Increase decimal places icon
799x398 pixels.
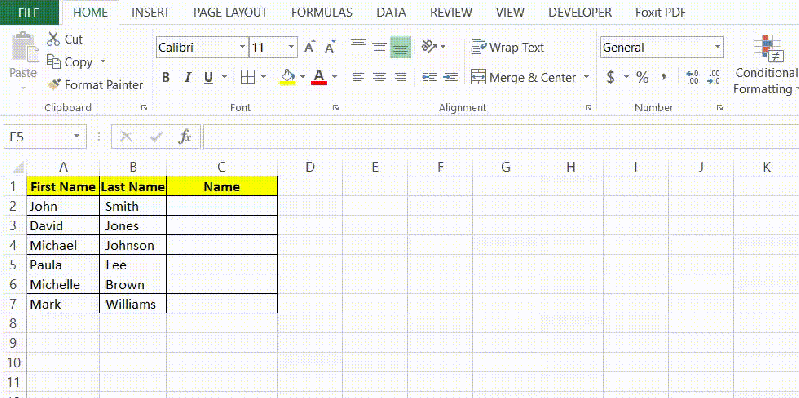tap(693, 77)
